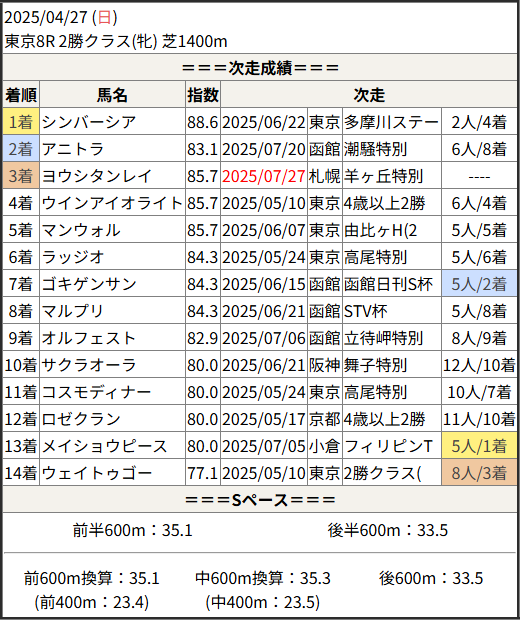Click the orange 8人/3着 result cell
This screenshot has height=620, width=520.
click(479, 473)
